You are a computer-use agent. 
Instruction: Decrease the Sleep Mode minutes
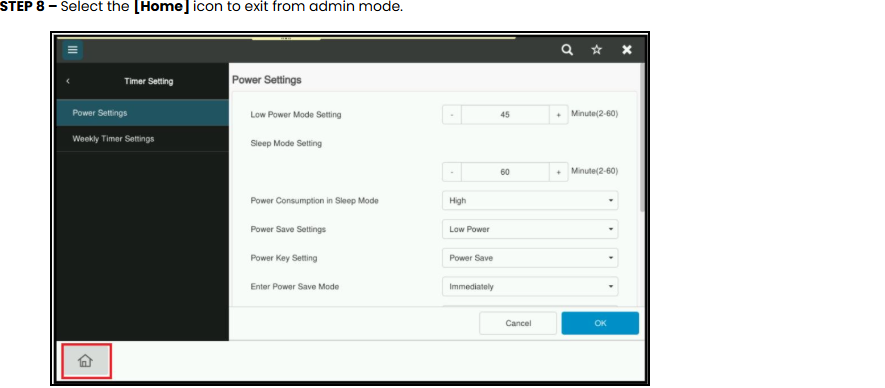452,172
